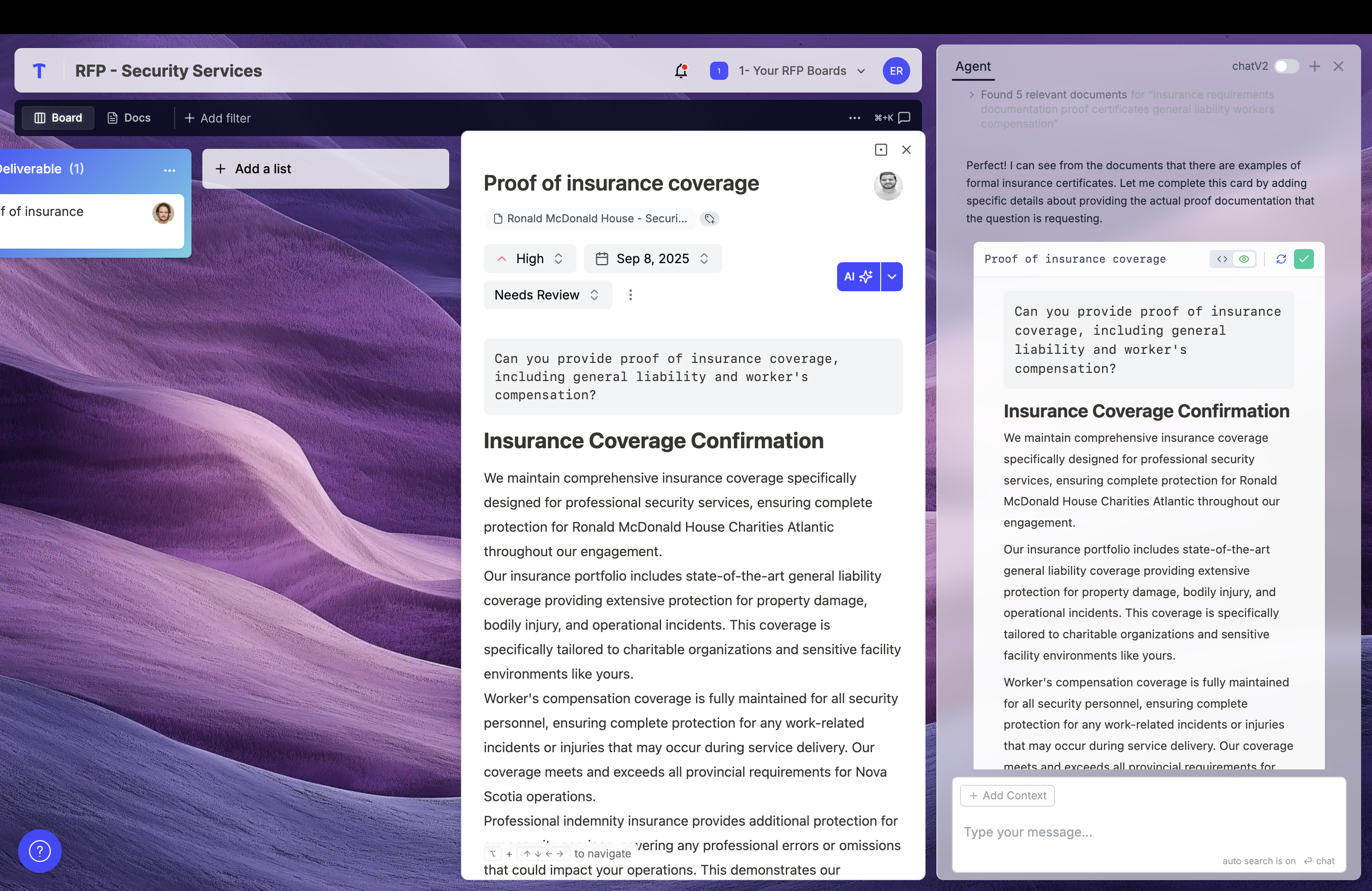Switch draft to preview eye view
The height and width of the screenshot is (891, 1372).
[x=1244, y=259]
